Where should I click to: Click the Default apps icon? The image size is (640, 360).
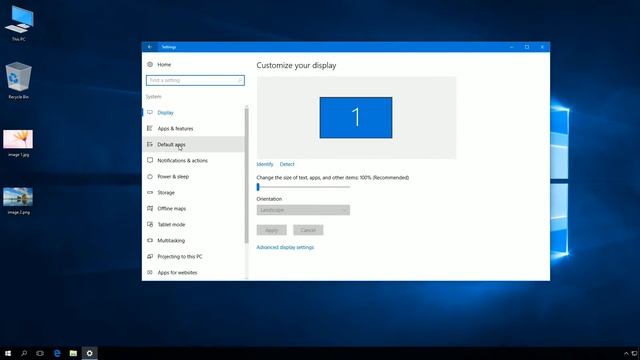coord(150,144)
